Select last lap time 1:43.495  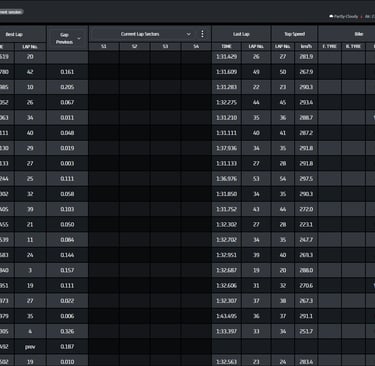(x=227, y=316)
